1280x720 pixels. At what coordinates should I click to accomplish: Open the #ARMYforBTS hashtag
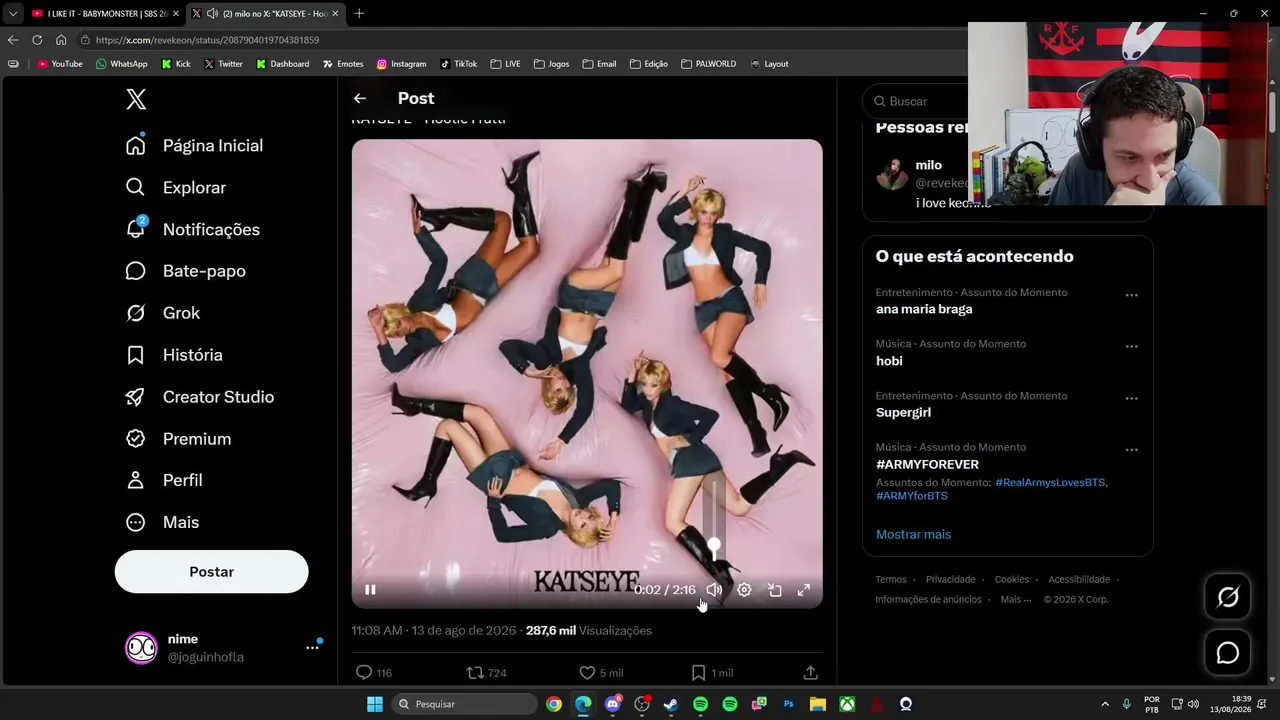click(x=912, y=496)
